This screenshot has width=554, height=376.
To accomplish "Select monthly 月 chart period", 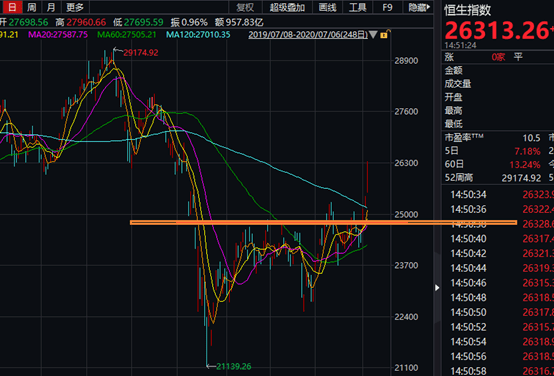I will click(x=51, y=7).
